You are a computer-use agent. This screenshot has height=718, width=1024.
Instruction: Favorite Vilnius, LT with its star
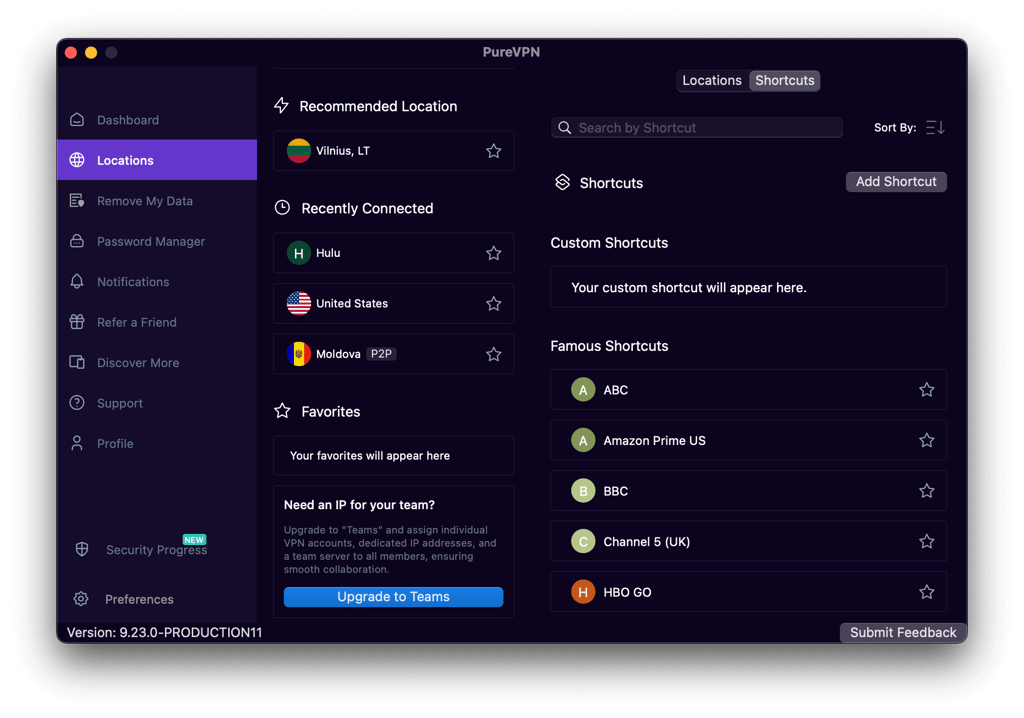click(x=494, y=151)
